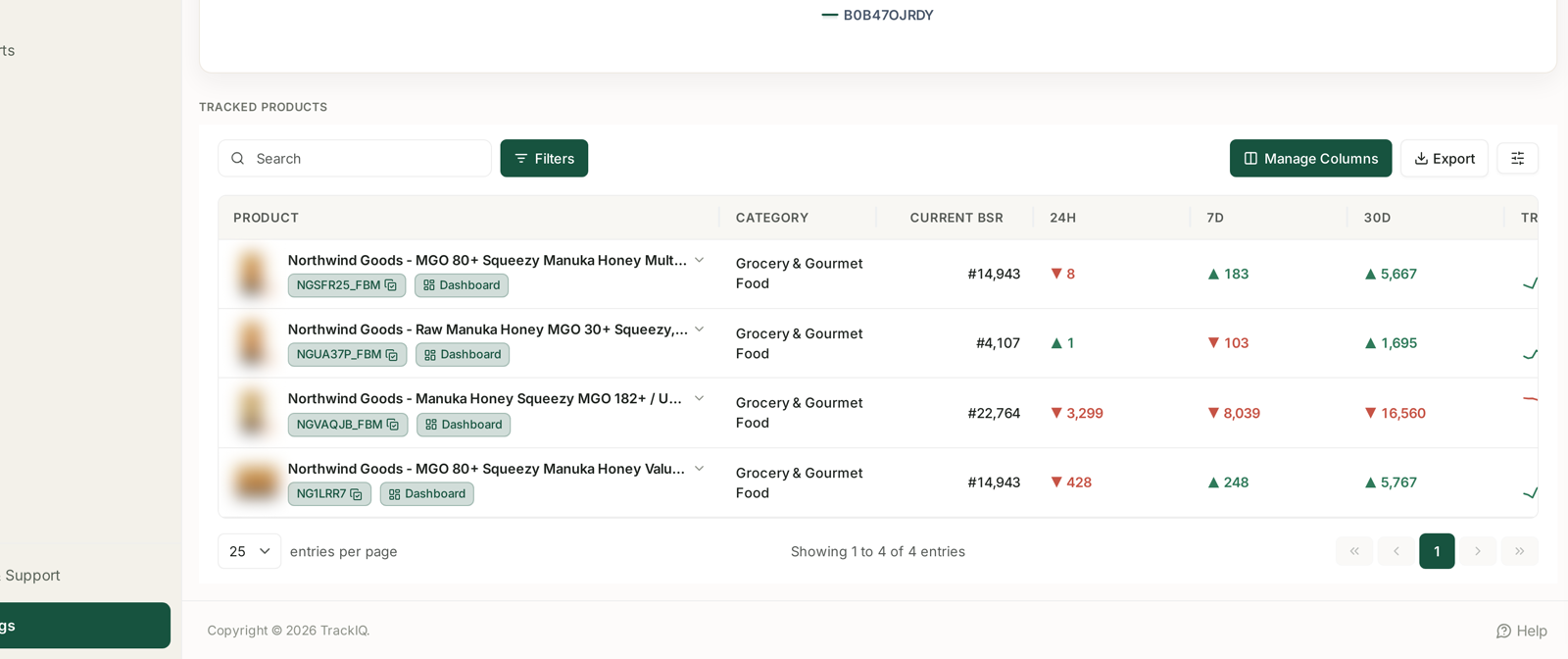Viewport: 1568px width, 659px height.
Task: Click the Manuka Honey Squeezy MGO 182+ thumbnail
Action: pyautogui.click(x=253, y=413)
